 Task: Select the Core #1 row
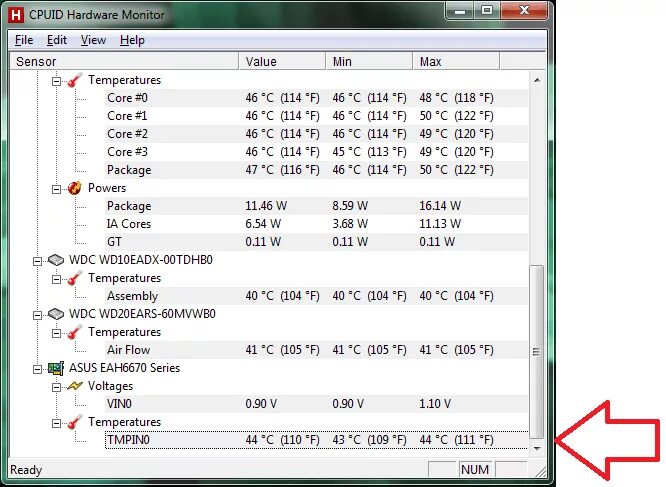[316, 116]
